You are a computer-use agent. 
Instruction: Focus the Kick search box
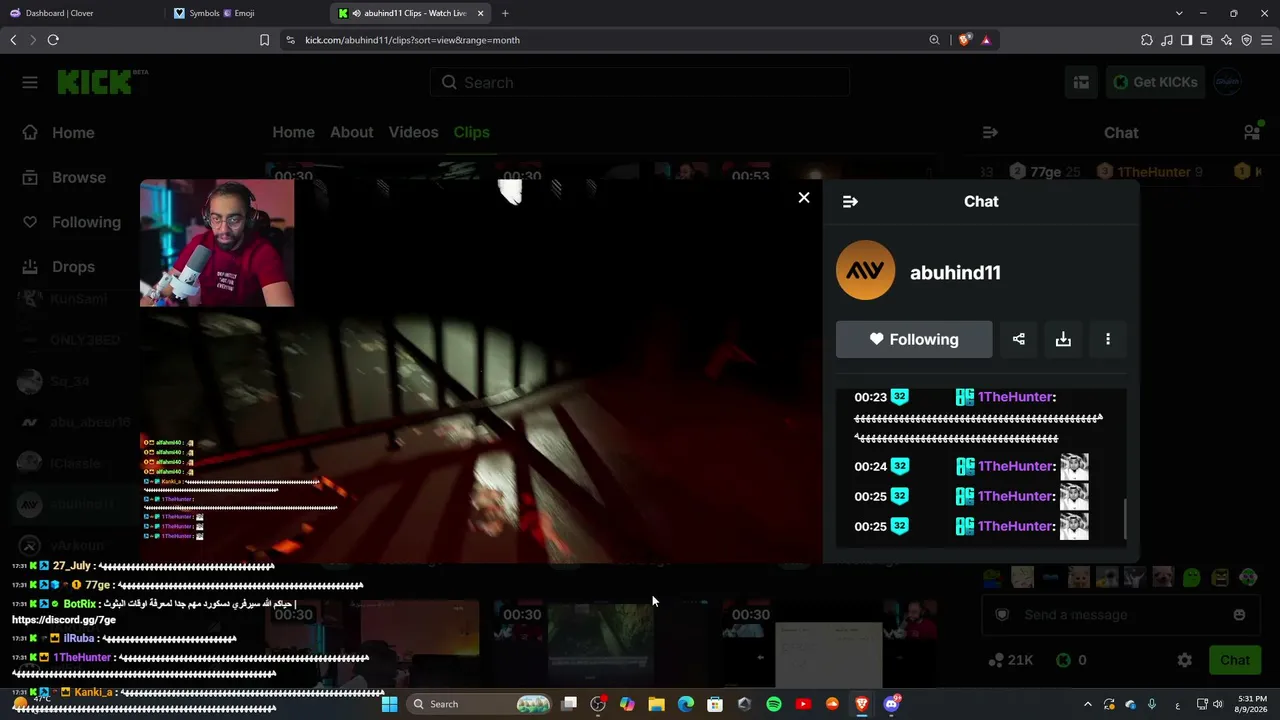(x=640, y=82)
